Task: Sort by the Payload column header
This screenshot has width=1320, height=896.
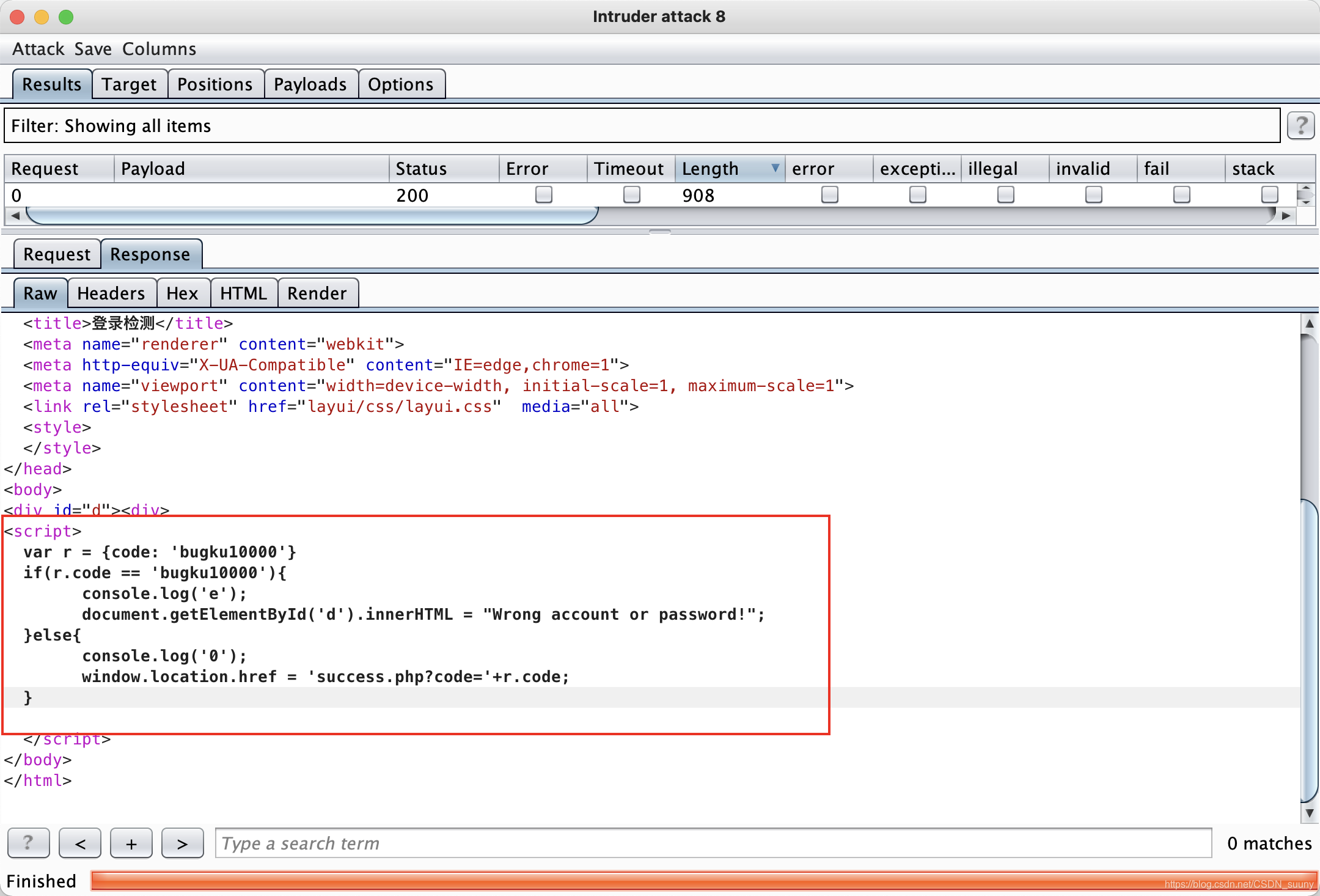Action: tap(251, 168)
